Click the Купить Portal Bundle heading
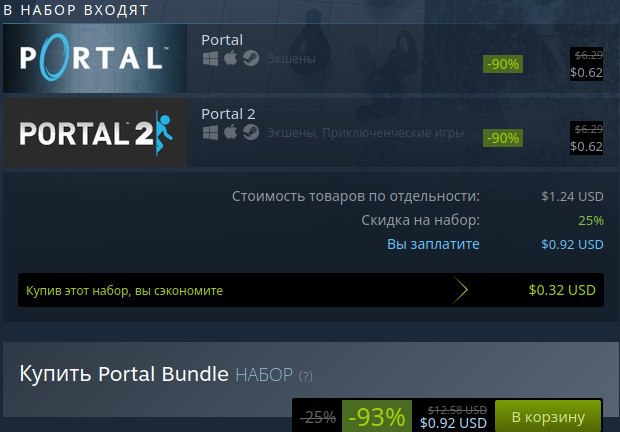 [x=124, y=374]
